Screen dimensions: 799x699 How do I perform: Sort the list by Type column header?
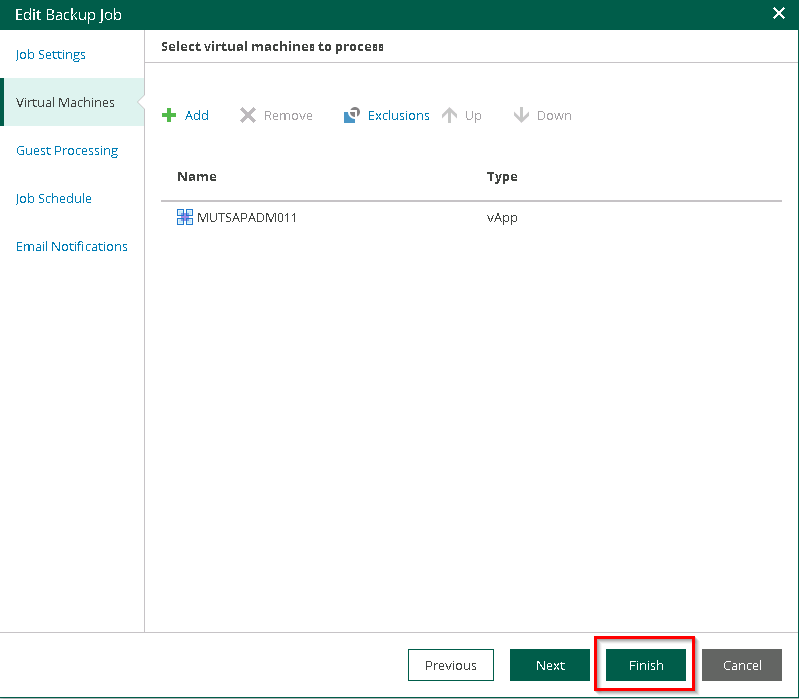501,177
